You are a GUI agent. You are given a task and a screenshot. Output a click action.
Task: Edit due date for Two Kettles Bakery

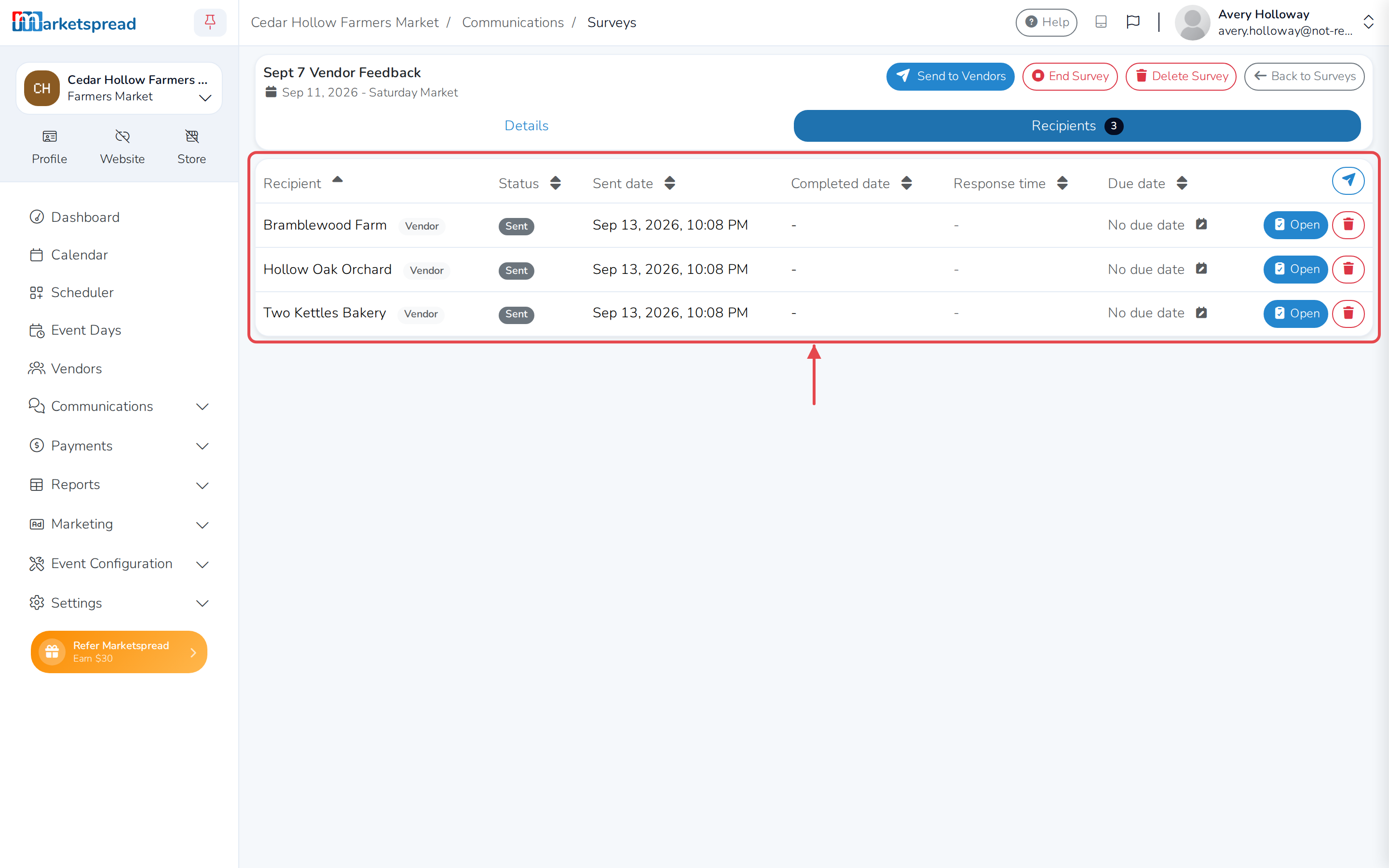pyautogui.click(x=1201, y=313)
